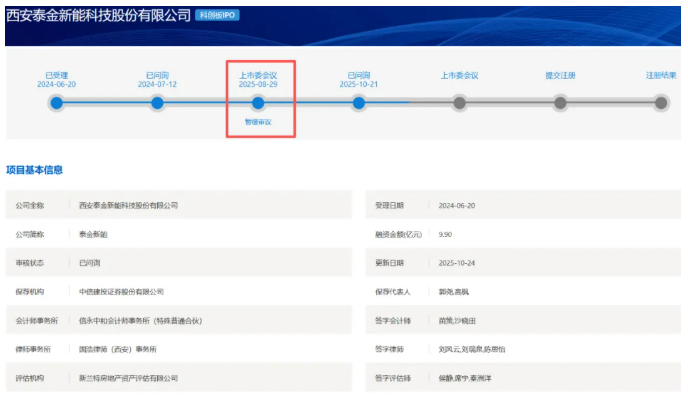Select the 已问询 2024-07-12 timeline dot
This screenshot has width=688, height=400.
157,102
